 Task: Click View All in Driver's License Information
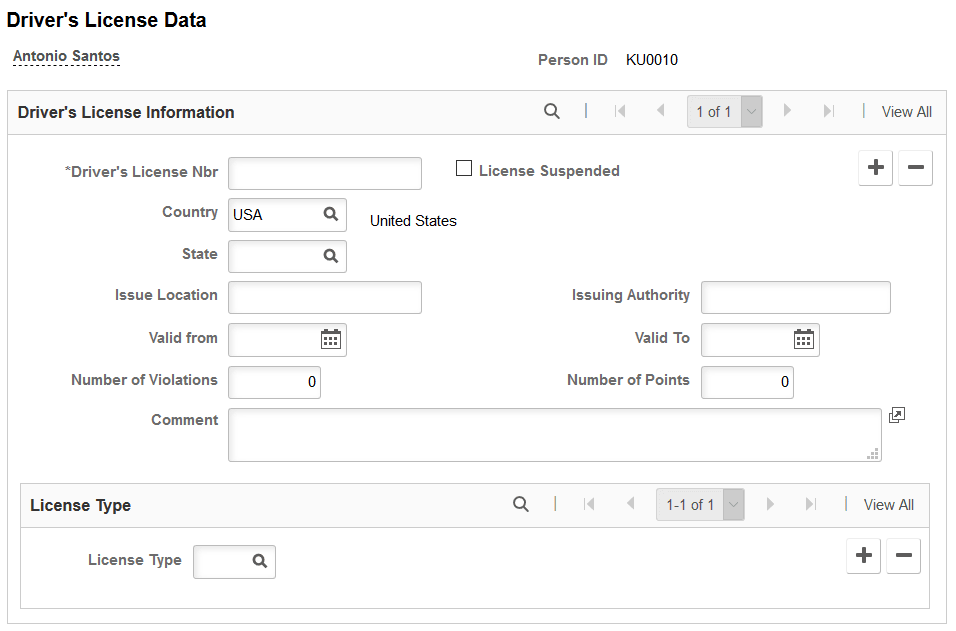906,111
